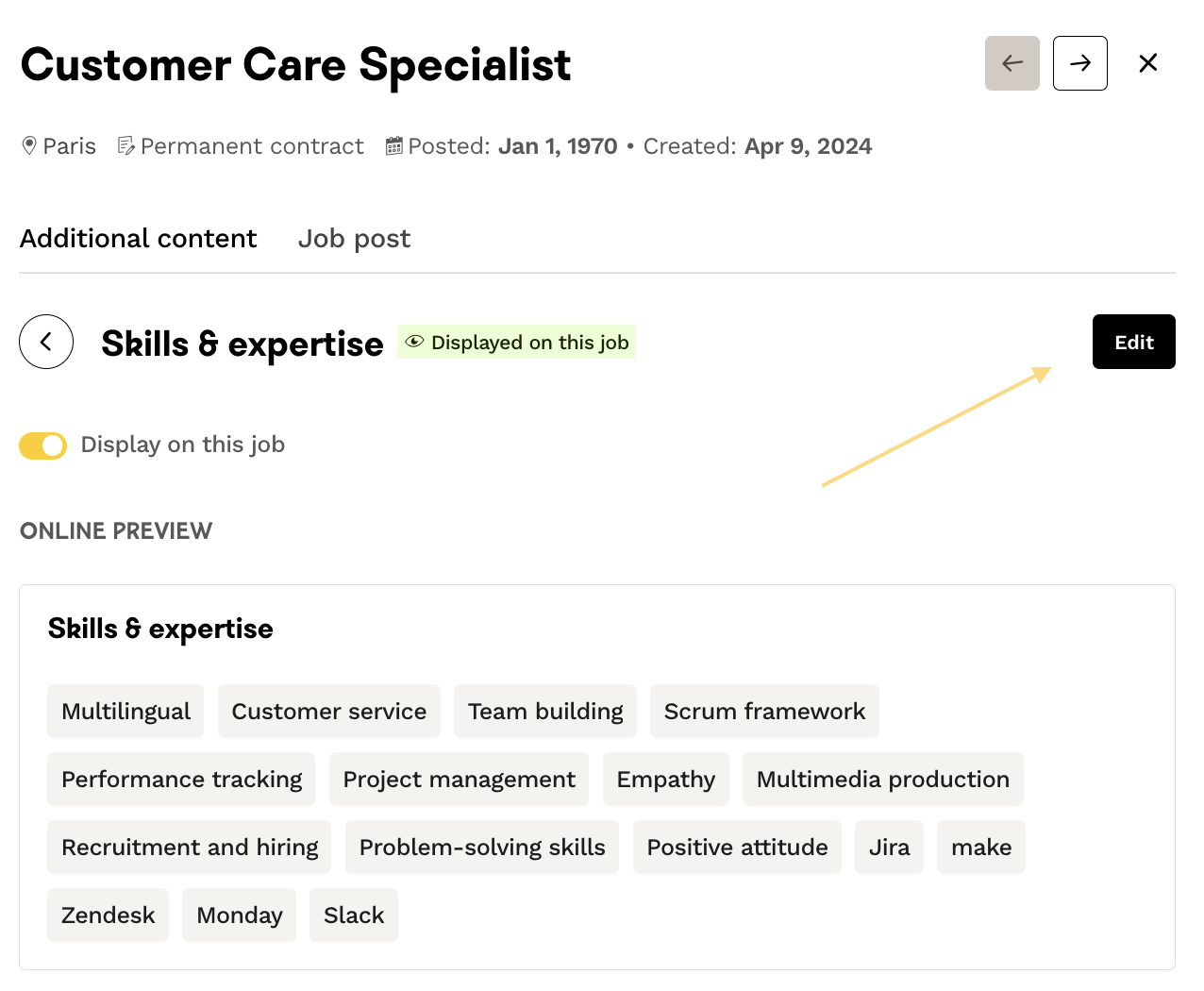Click the contract icon by Permanent contract
Viewport: 1204px width, 991px height.
[x=125, y=146]
